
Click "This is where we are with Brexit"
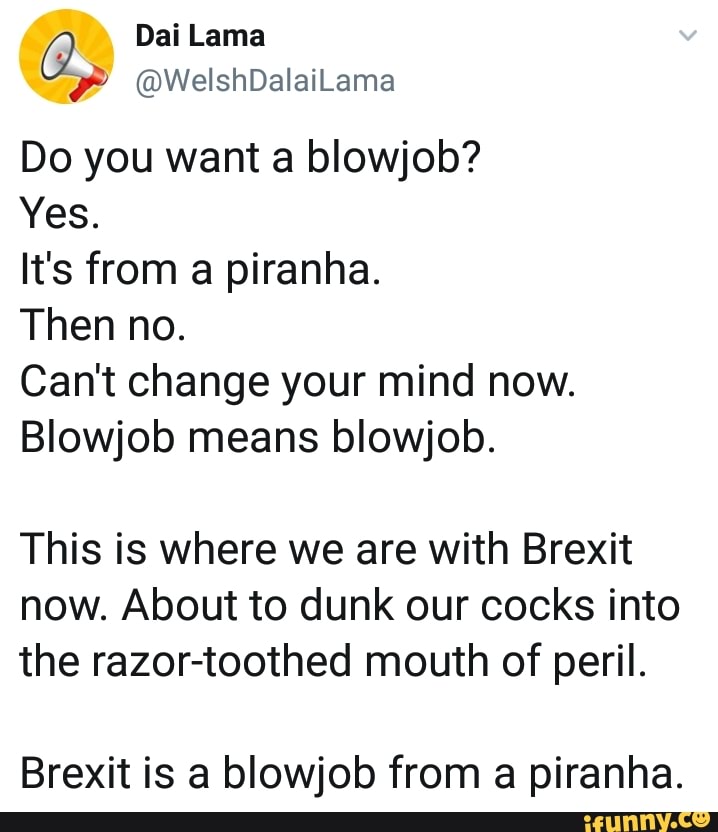tap(326, 549)
